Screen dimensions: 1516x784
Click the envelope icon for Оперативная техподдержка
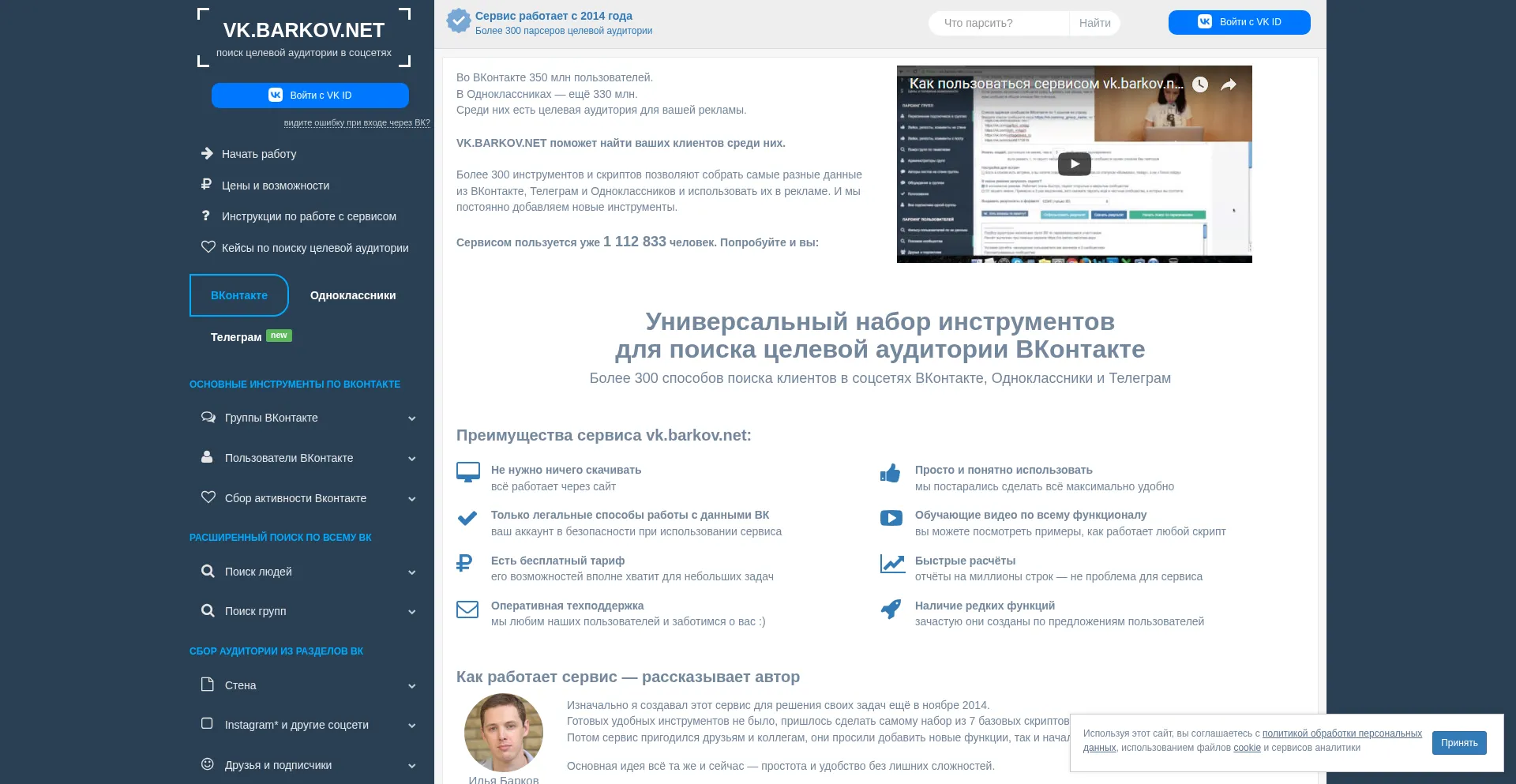(467, 610)
